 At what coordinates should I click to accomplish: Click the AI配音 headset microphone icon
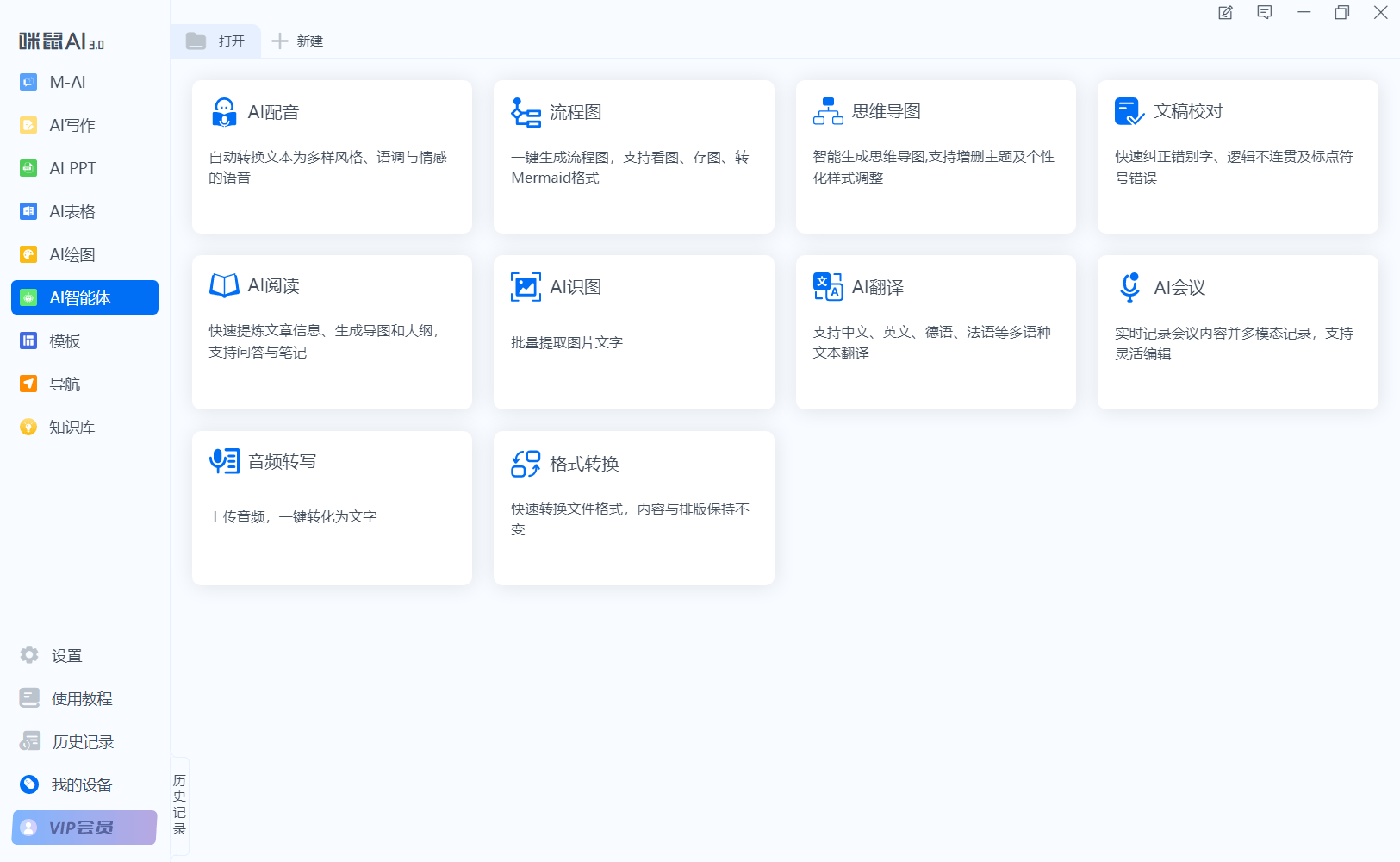point(224,112)
